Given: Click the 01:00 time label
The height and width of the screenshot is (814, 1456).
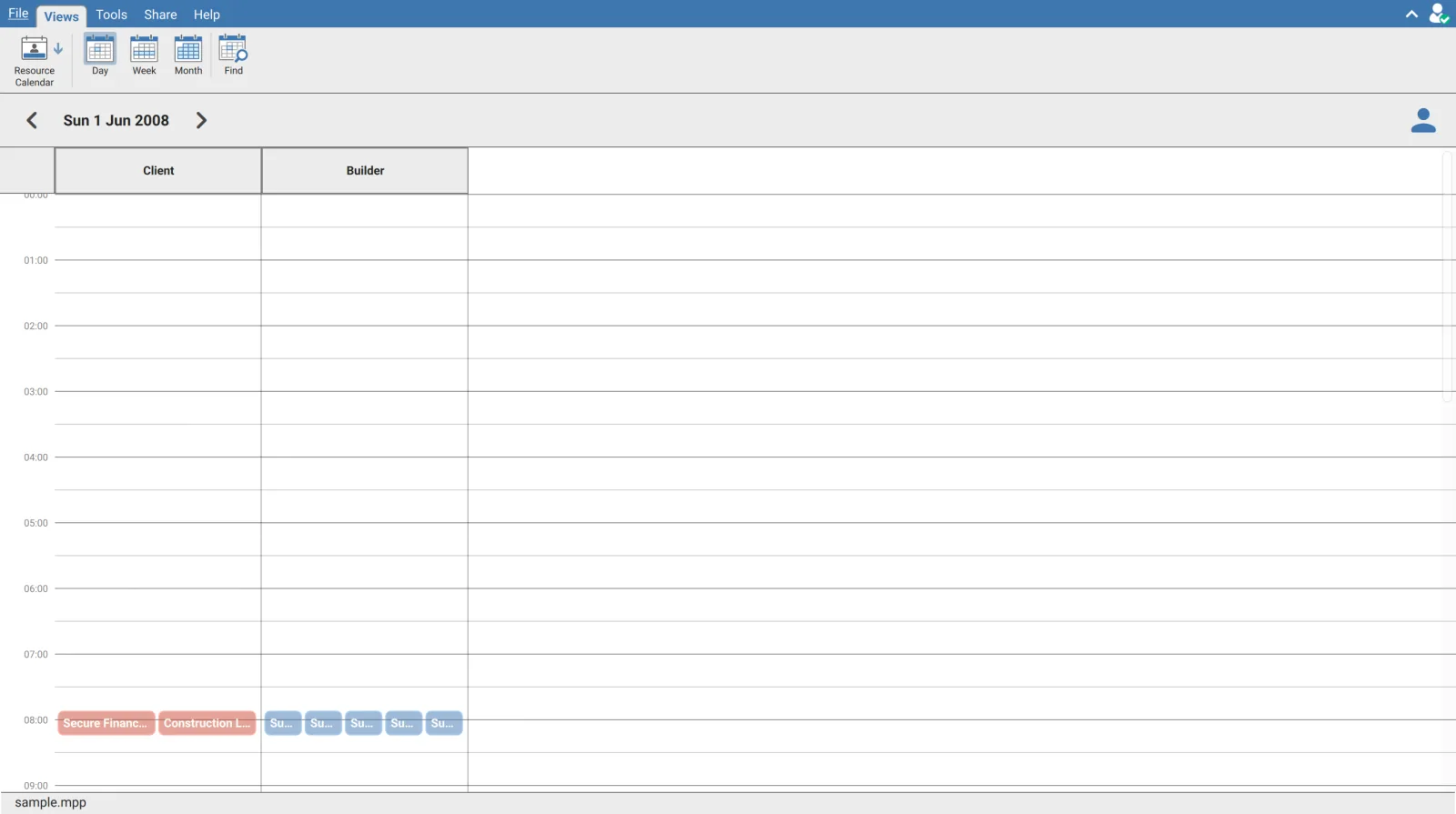Looking at the screenshot, I should pyautogui.click(x=35, y=260).
